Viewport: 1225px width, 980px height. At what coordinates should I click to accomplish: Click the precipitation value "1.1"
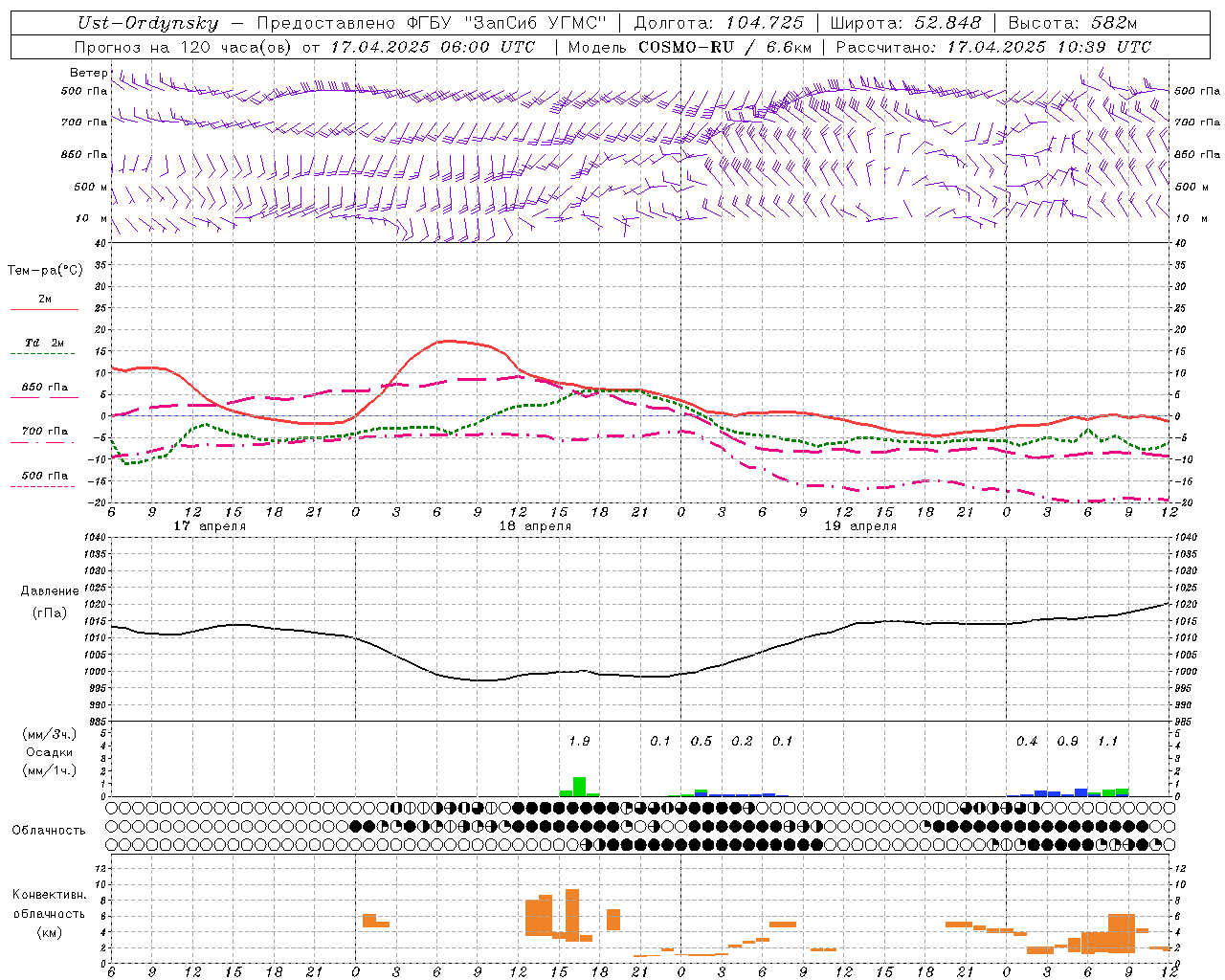point(1107,741)
